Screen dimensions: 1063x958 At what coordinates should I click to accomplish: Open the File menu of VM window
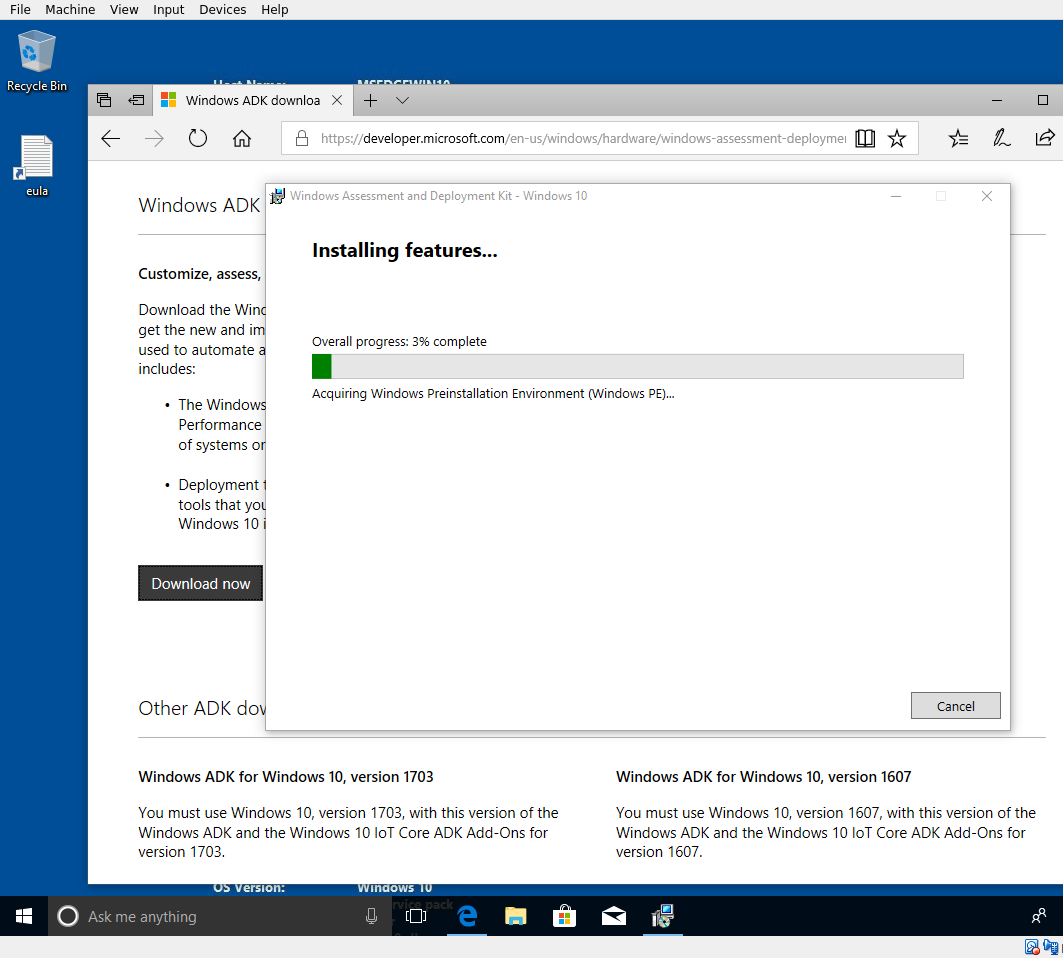[x=20, y=9]
